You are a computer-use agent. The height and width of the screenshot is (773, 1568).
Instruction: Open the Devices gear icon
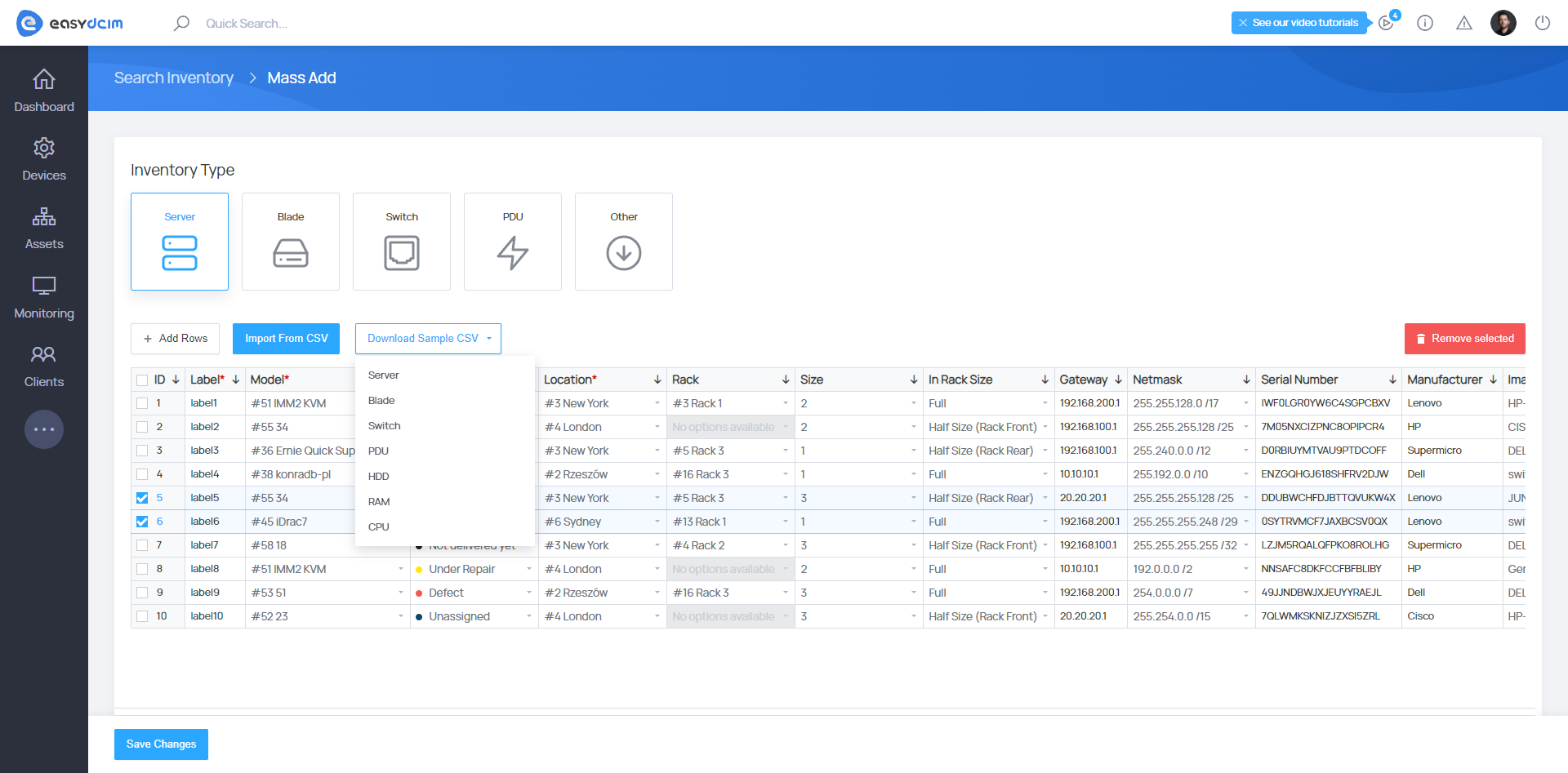tap(44, 148)
